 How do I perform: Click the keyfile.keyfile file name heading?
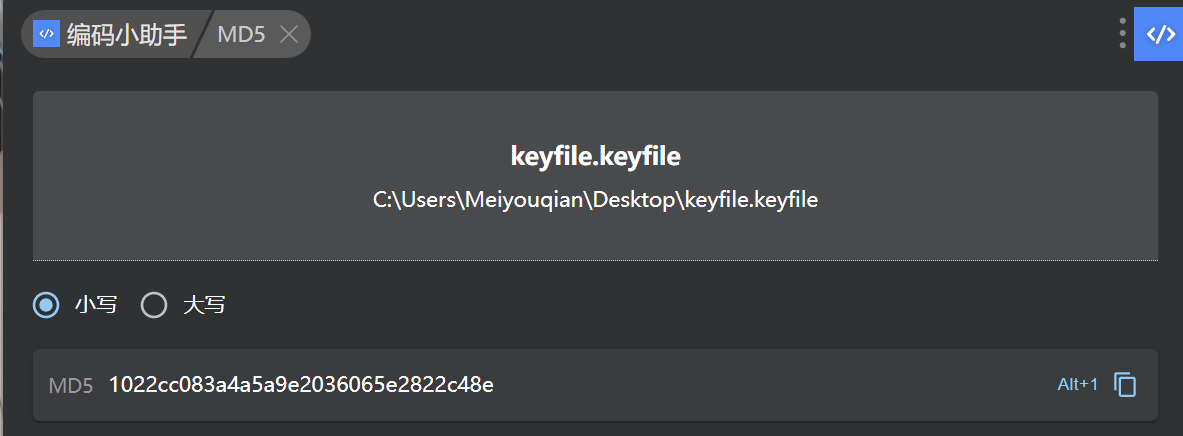[595, 156]
